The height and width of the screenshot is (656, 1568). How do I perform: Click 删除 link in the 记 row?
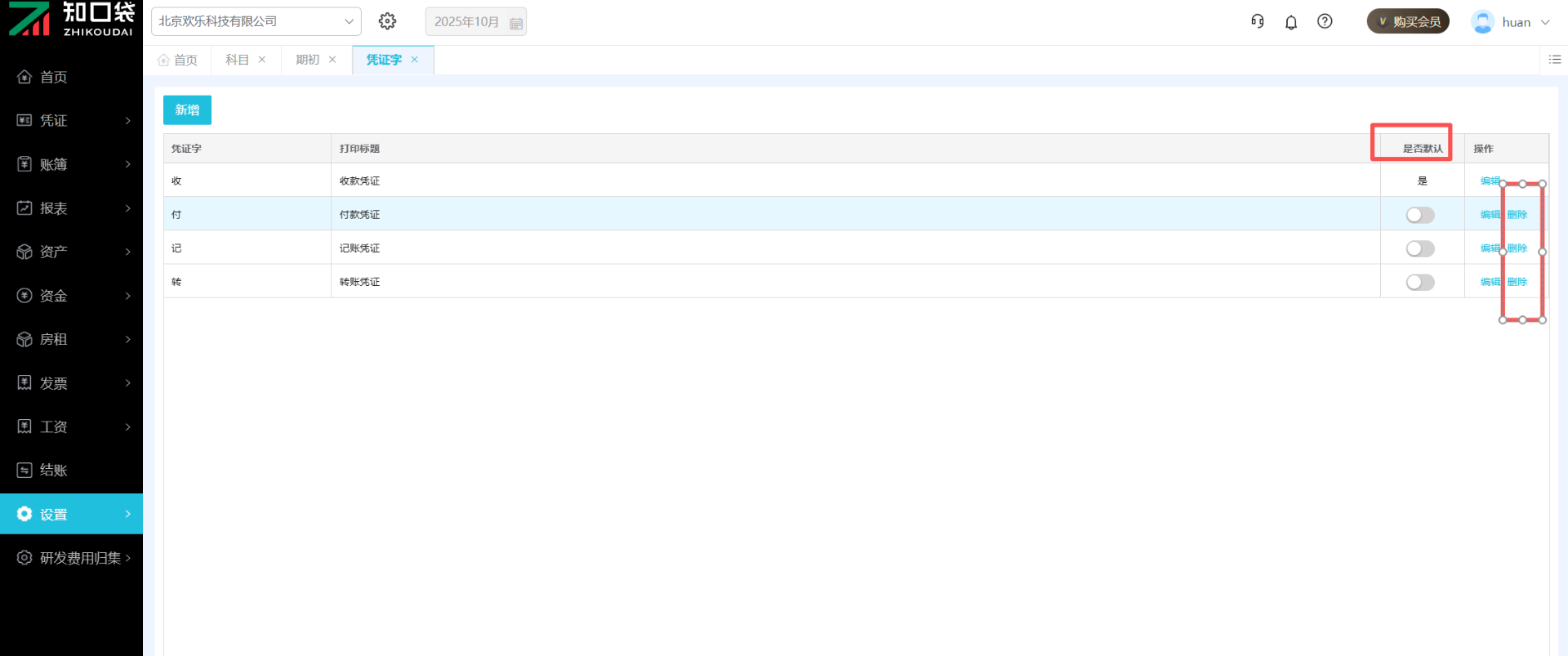click(x=1517, y=248)
